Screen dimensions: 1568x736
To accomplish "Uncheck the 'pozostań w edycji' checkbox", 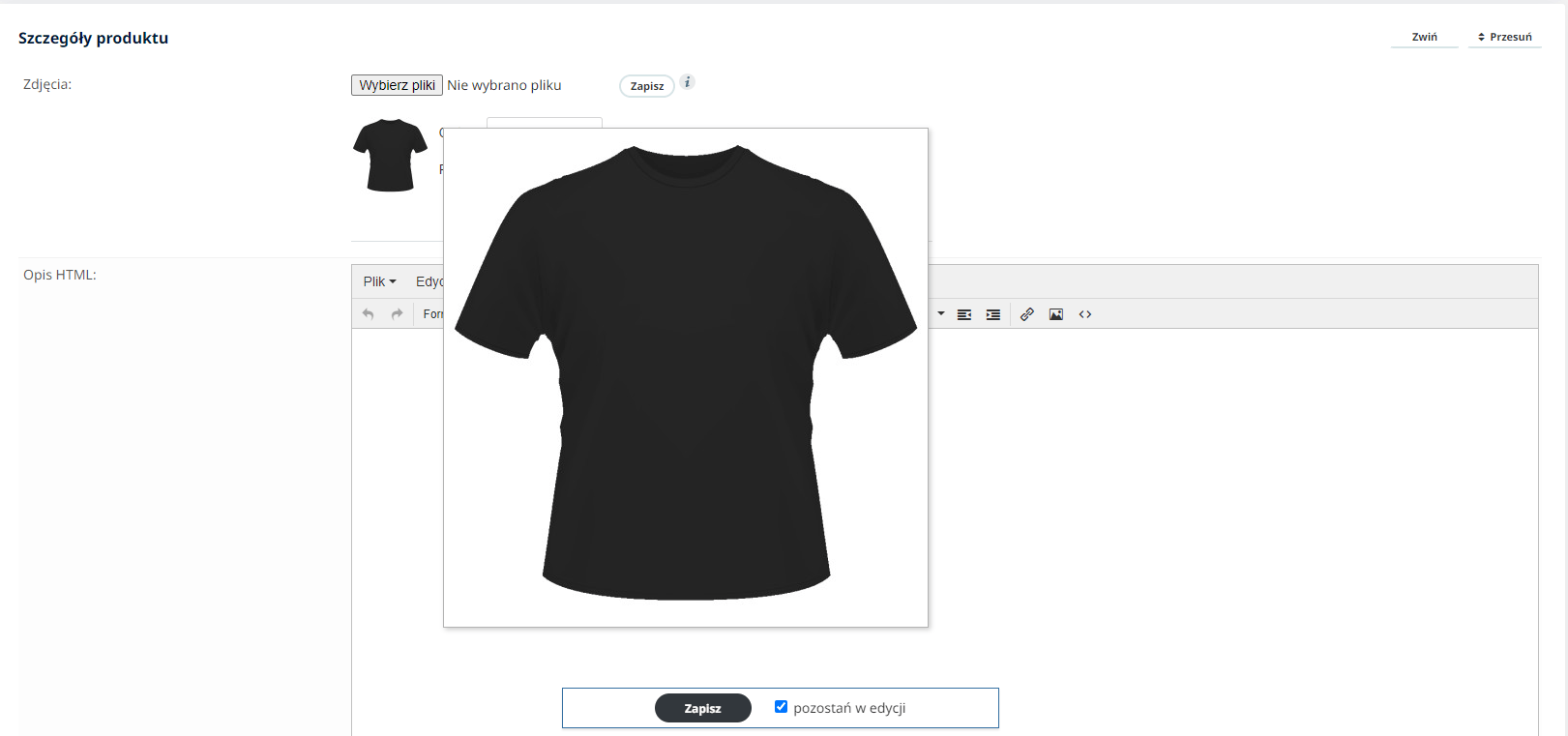I will click(781, 707).
